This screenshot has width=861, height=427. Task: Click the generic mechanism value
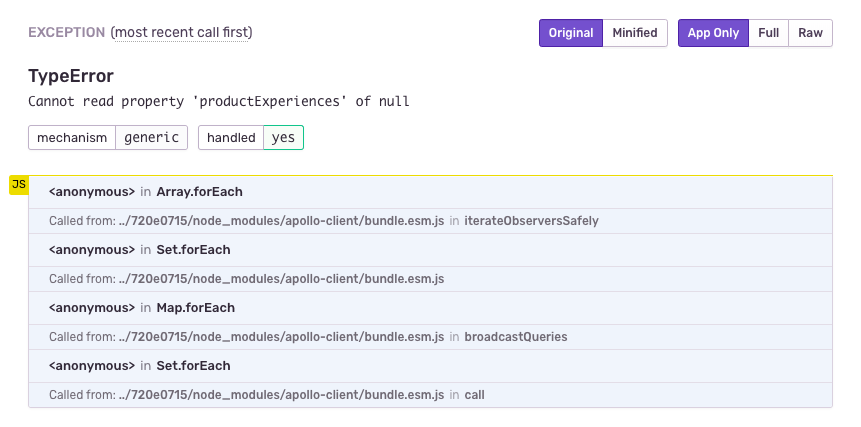point(151,138)
